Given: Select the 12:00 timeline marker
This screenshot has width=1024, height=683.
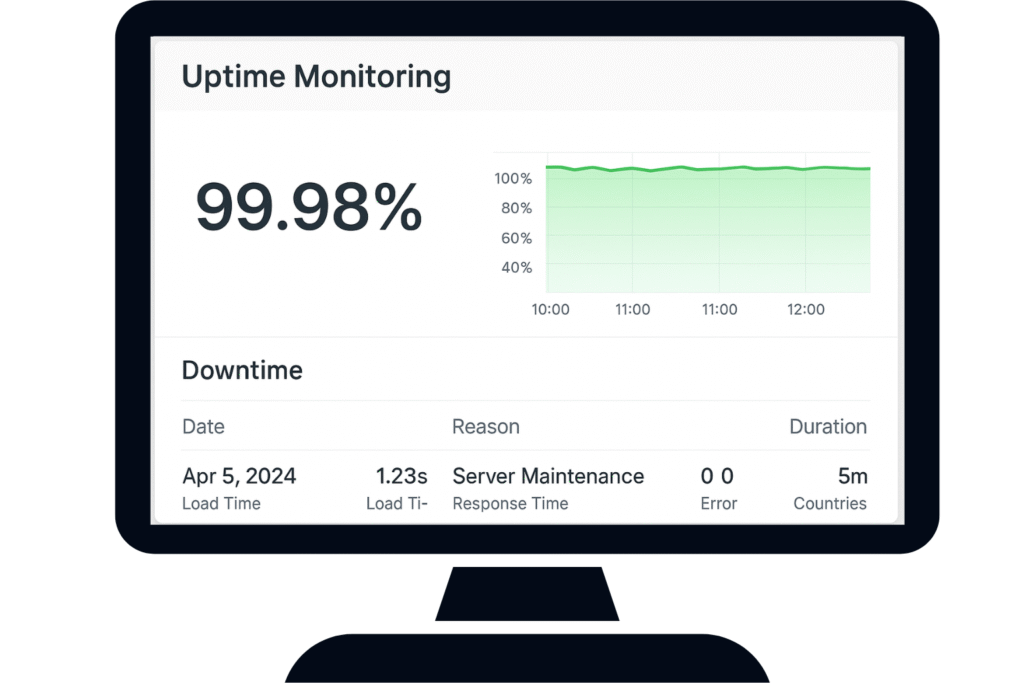Looking at the screenshot, I should 806,309.
